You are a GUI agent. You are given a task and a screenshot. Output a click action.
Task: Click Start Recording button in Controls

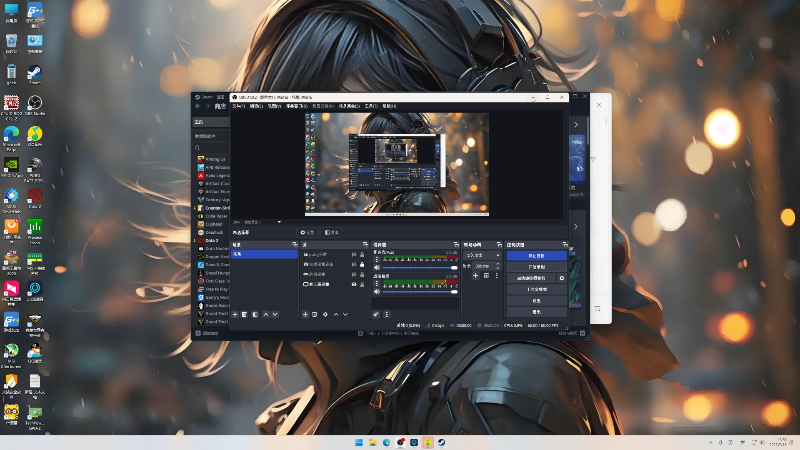click(x=536, y=267)
